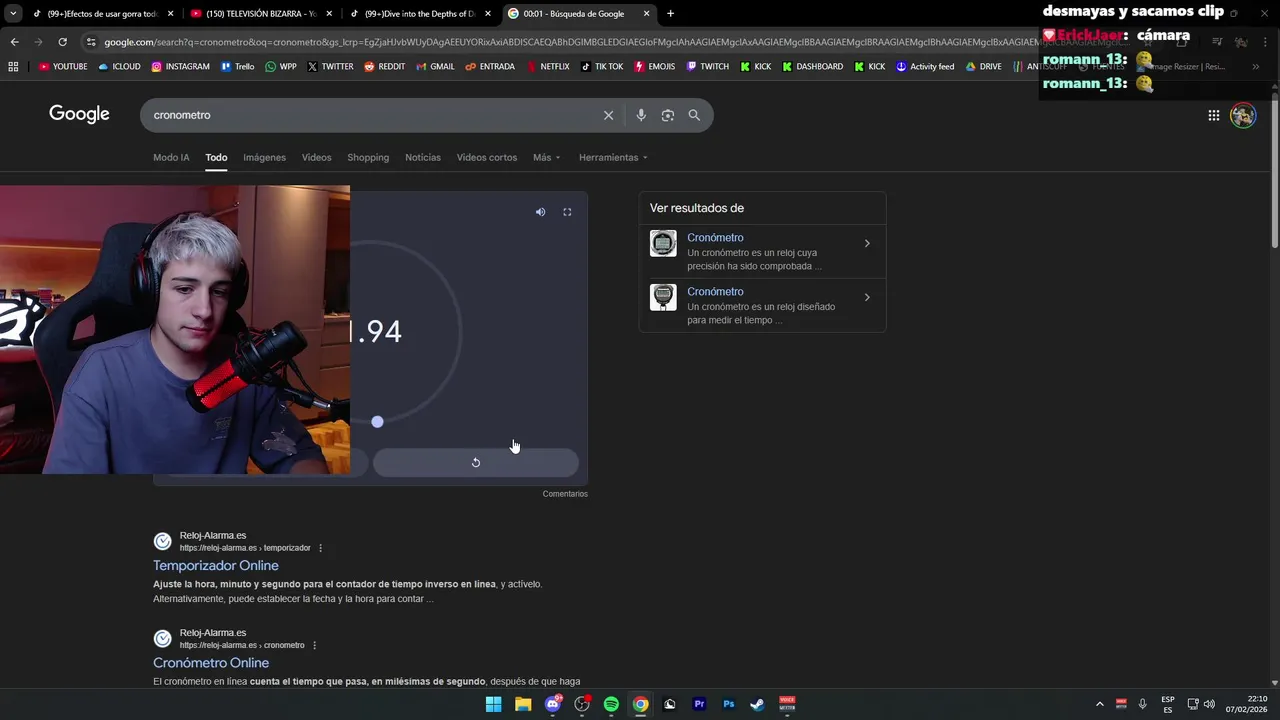Open the REDDIT bookmark

(x=385, y=67)
